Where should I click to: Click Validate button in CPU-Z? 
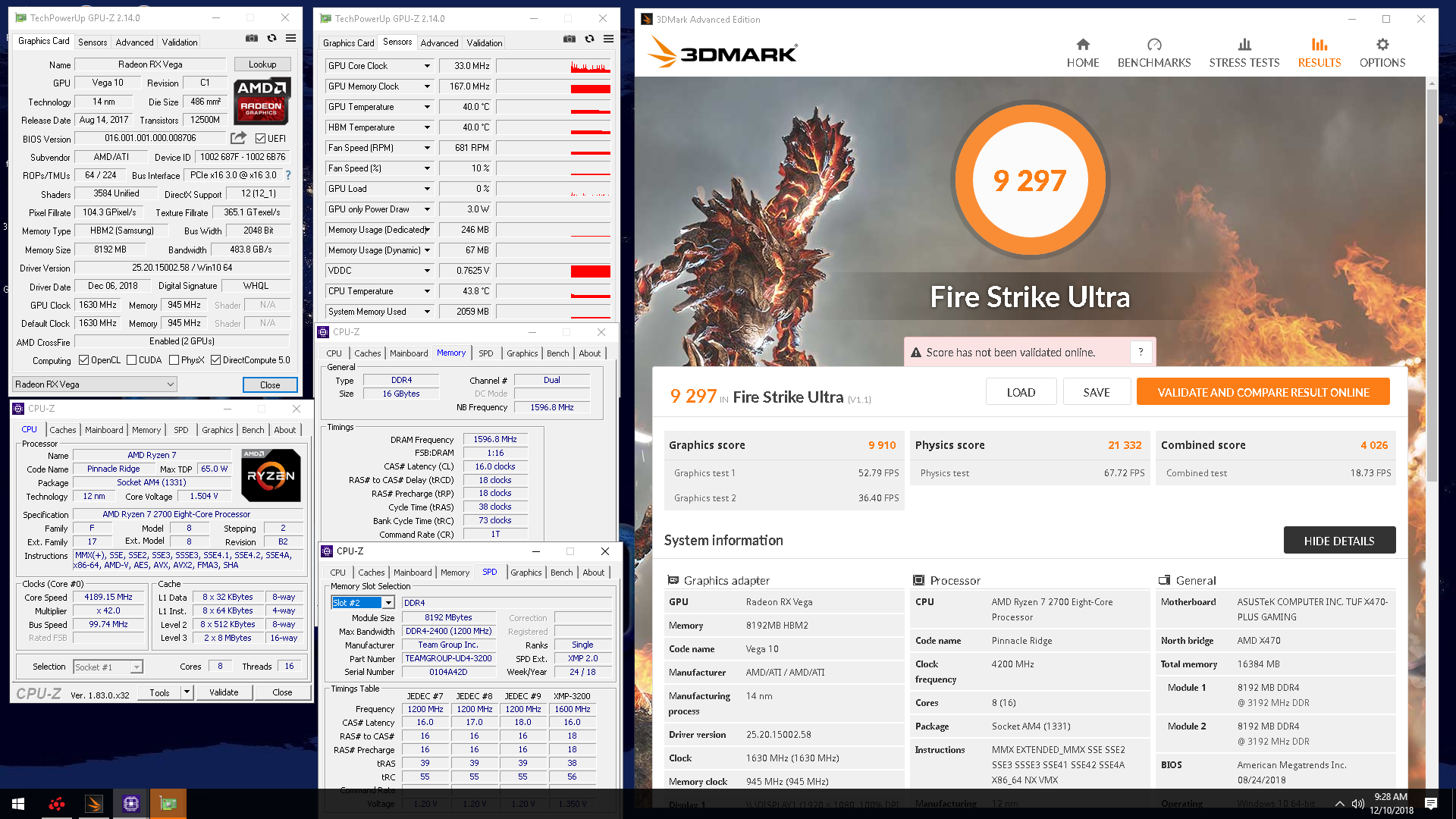[224, 692]
